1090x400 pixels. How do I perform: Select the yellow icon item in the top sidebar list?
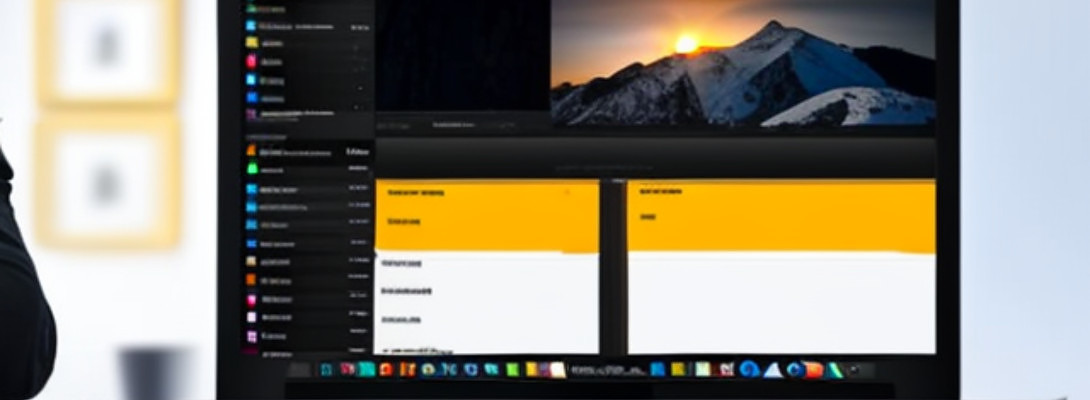pyautogui.click(x=252, y=43)
